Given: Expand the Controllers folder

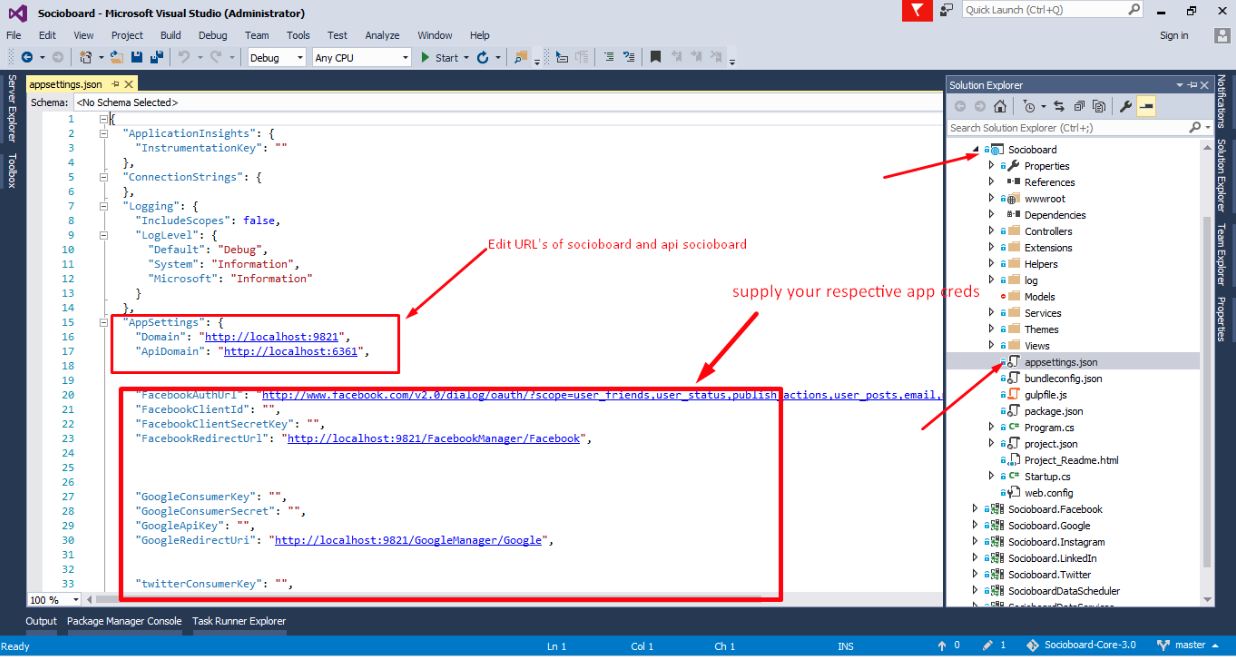Looking at the screenshot, I should [x=991, y=231].
